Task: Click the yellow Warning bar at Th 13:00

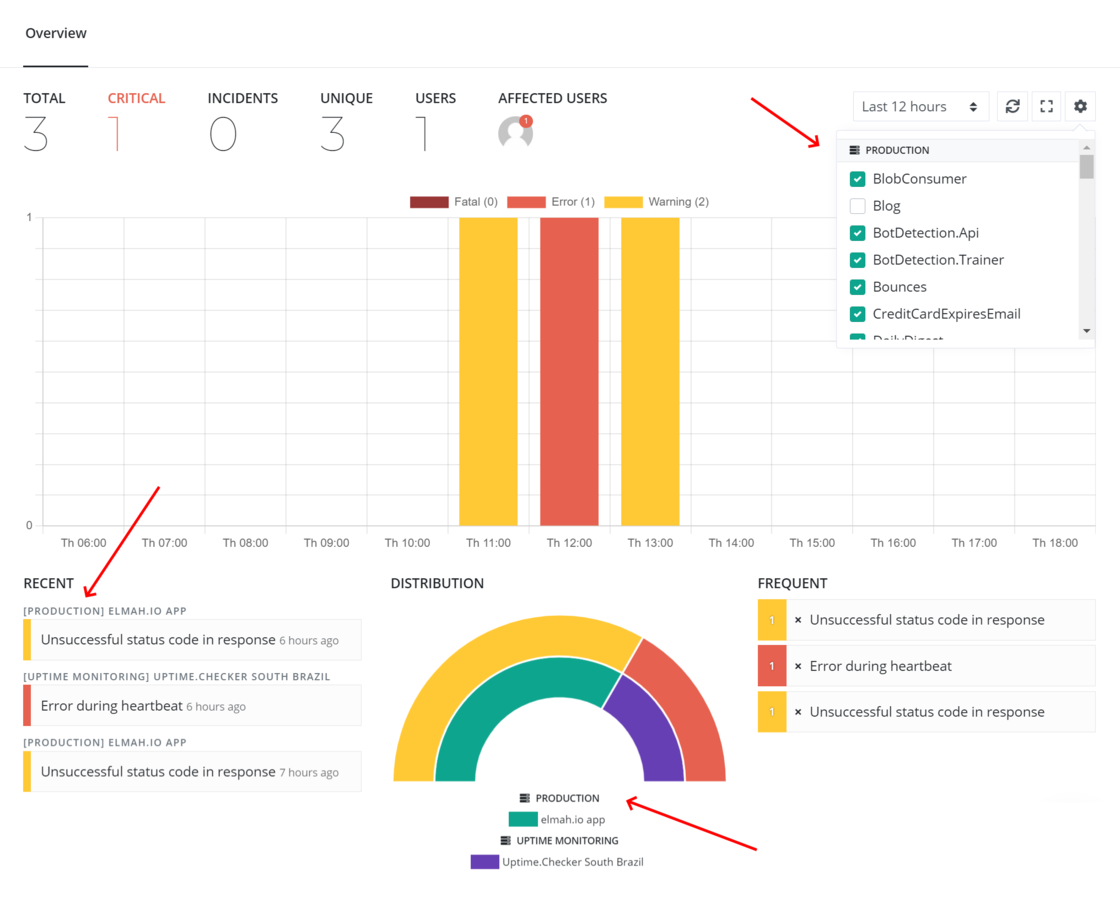Action: (x=650, y=371)
